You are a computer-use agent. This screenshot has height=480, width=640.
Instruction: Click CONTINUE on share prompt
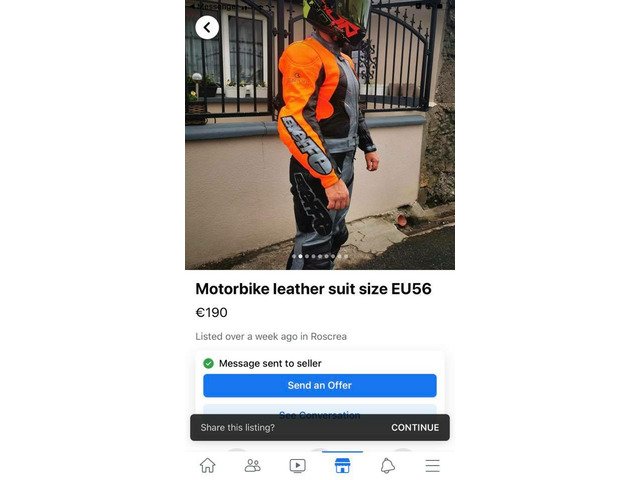tap(415, 427)
